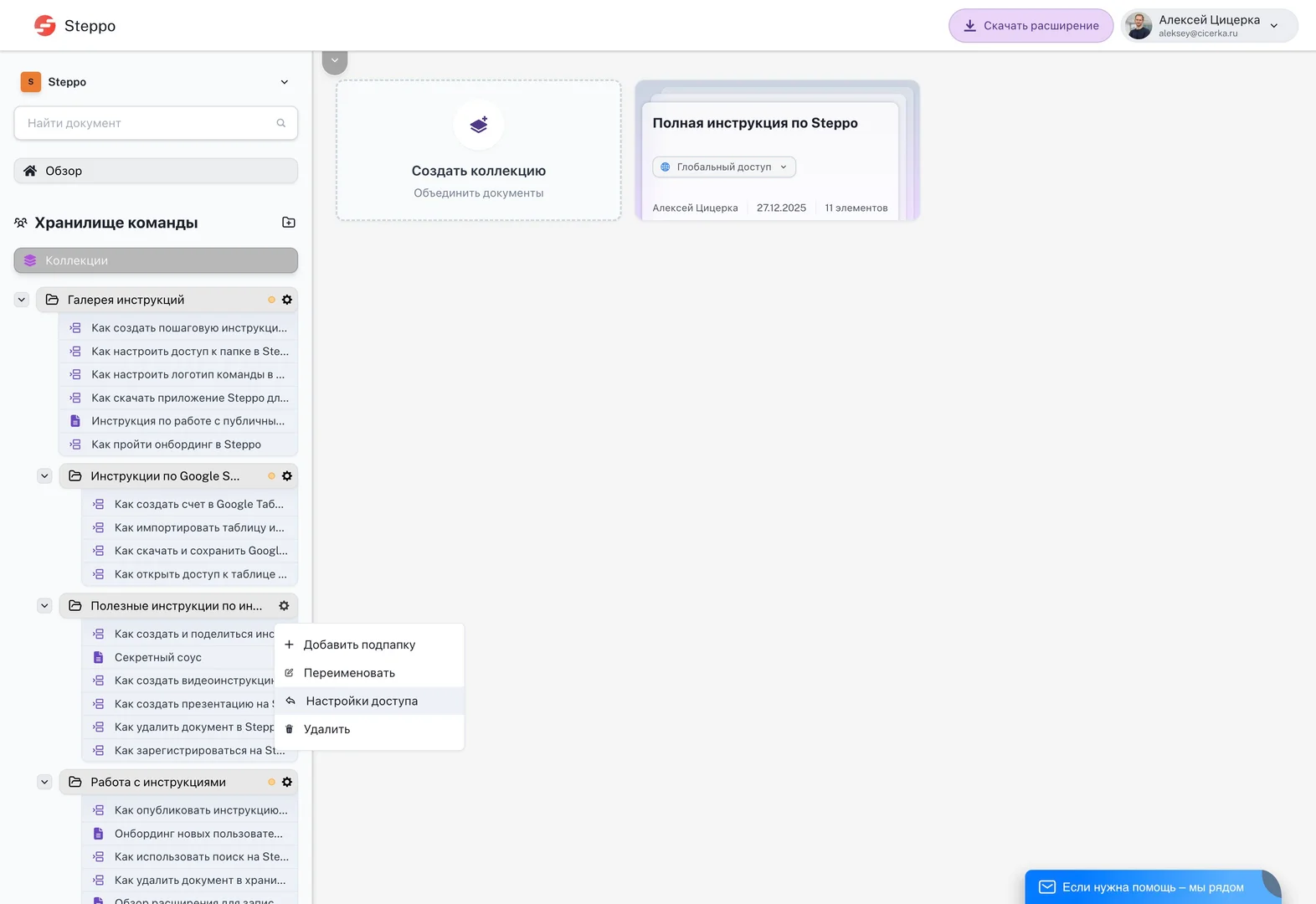The width and height of the screenshot is (1316, 904).
Task: Click the create collection stack icon
Action: (479, 126)
